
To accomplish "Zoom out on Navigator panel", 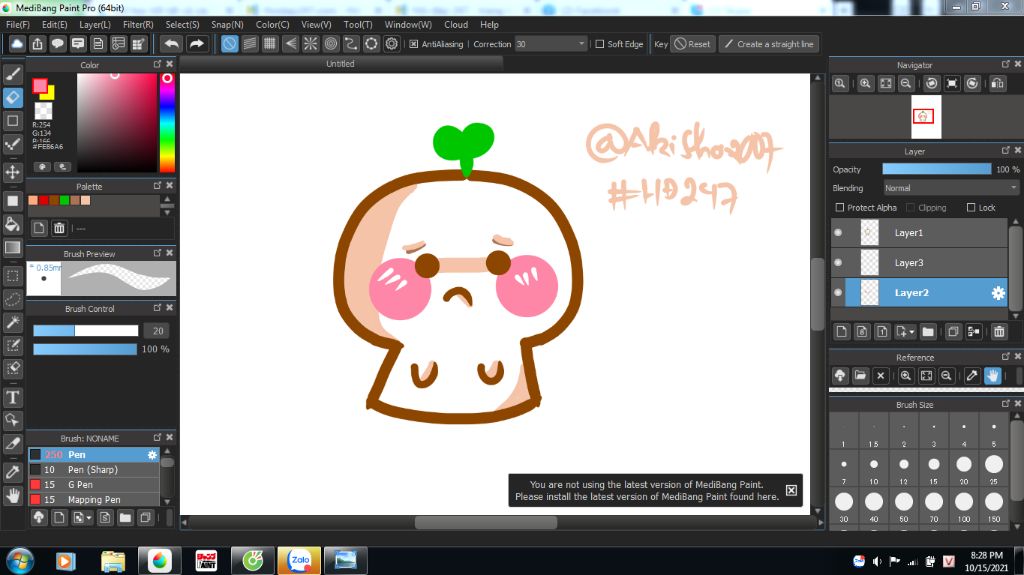I will (906, 84).
